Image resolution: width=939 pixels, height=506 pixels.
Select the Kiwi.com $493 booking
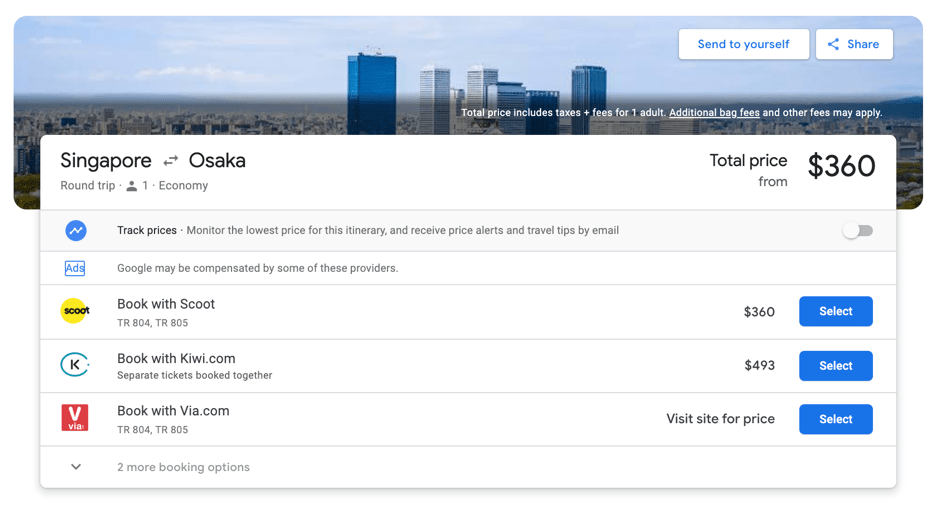pyautogui.click(x=835, y=366)
